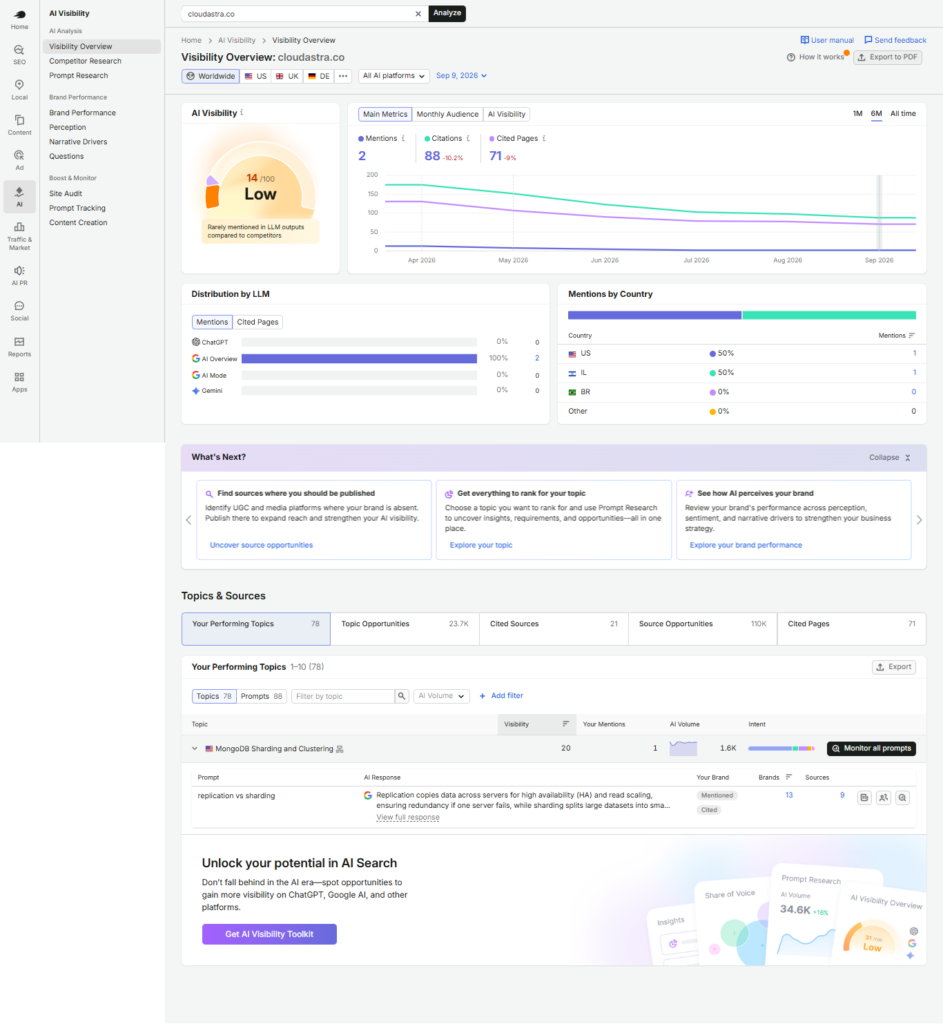Open Prompt Tracking in the side menu

[x=77, y=208]
